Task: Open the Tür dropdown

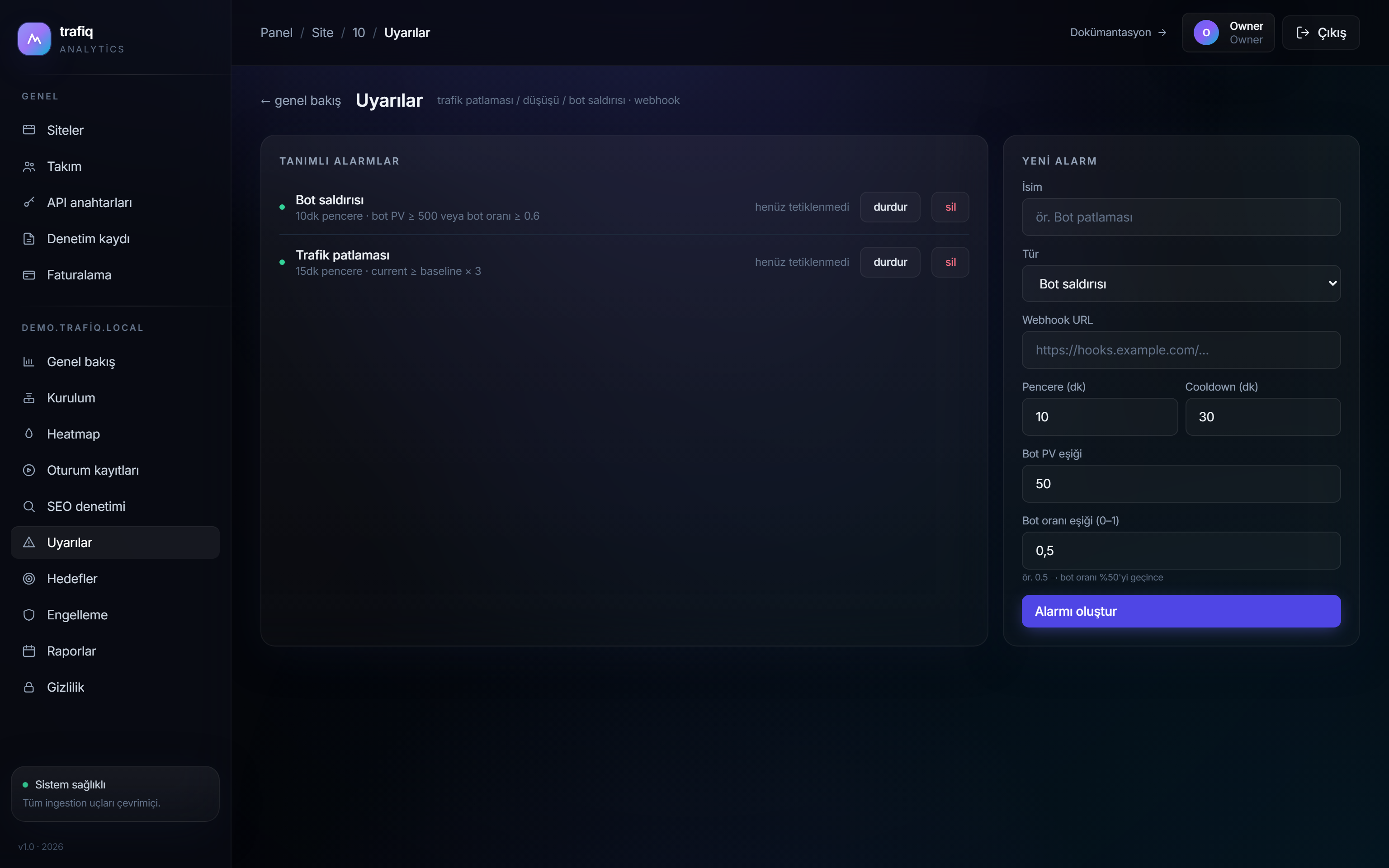Action: [x=1181, y=283]
